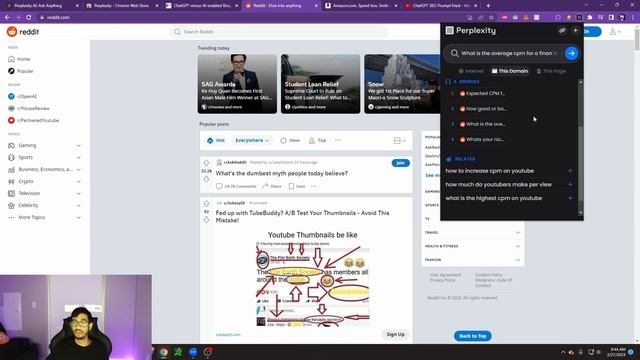Switch to the Perplexity Chrome Web Store tab
The width and height of the screenshot is (640, 360).
coord(122,6)
